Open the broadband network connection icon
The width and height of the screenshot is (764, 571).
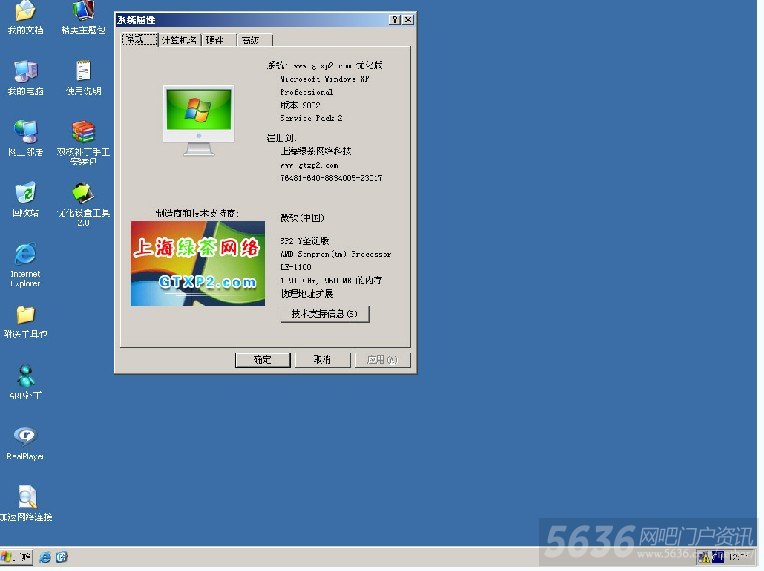pyautogui.click(x=26, y=504)
